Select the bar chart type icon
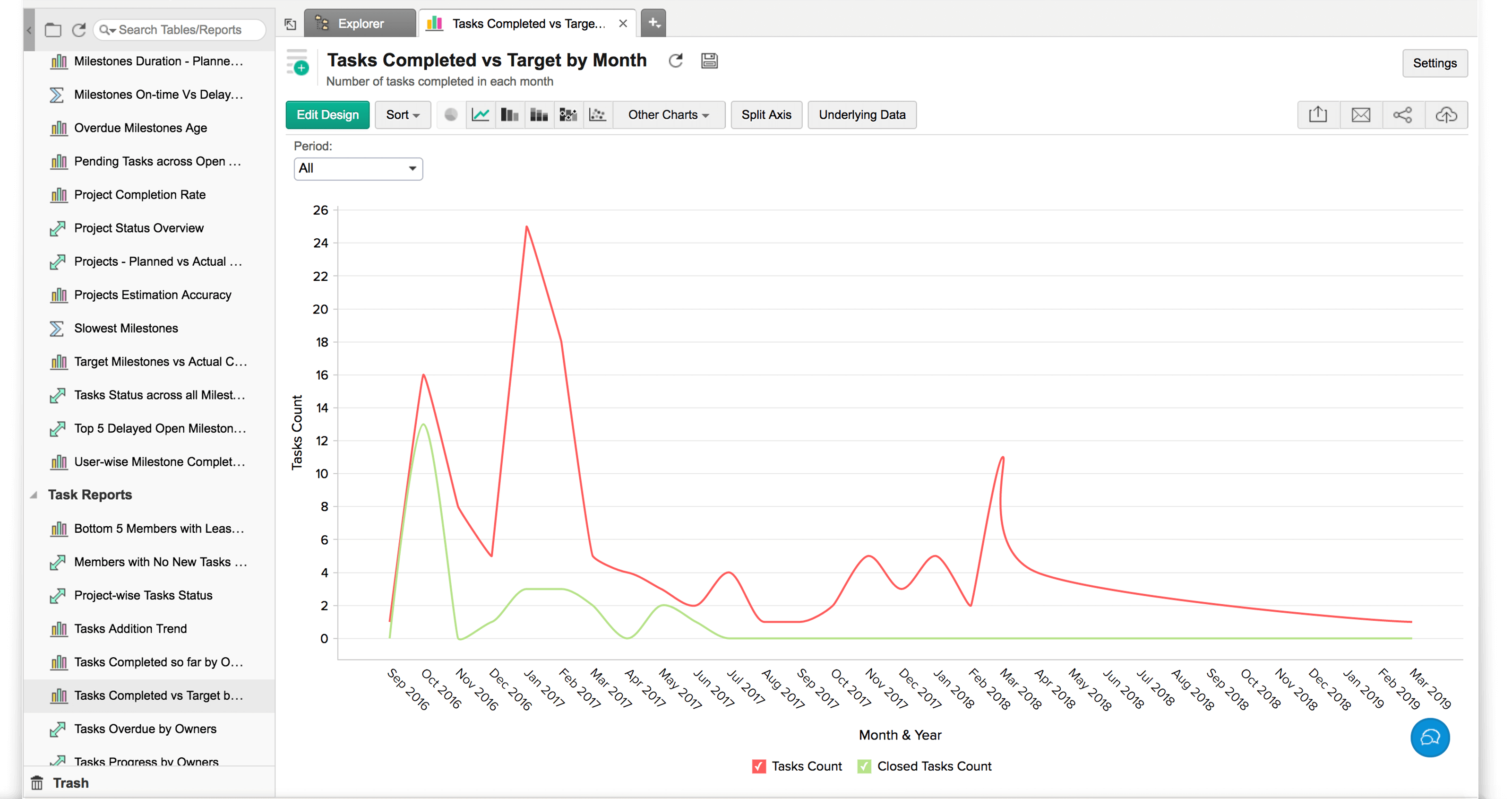Viewport: 1512px width, 799px height. click(x=509, y=114)
